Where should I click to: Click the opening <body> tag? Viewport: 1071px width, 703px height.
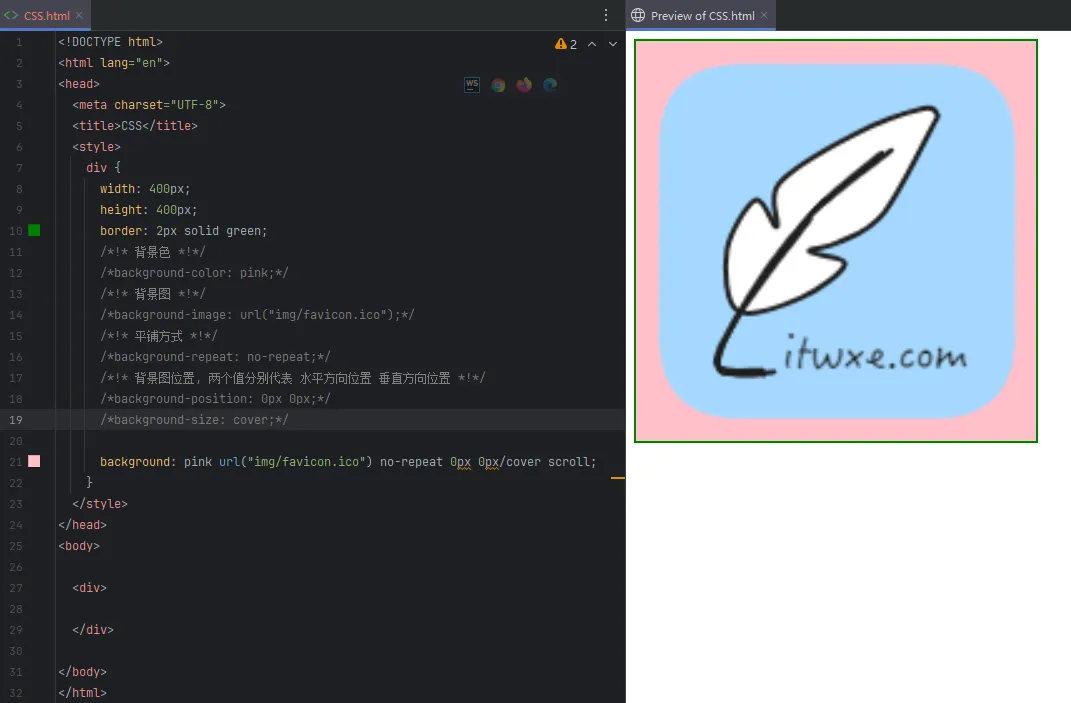pyautogui.click(x=79, y=546)
